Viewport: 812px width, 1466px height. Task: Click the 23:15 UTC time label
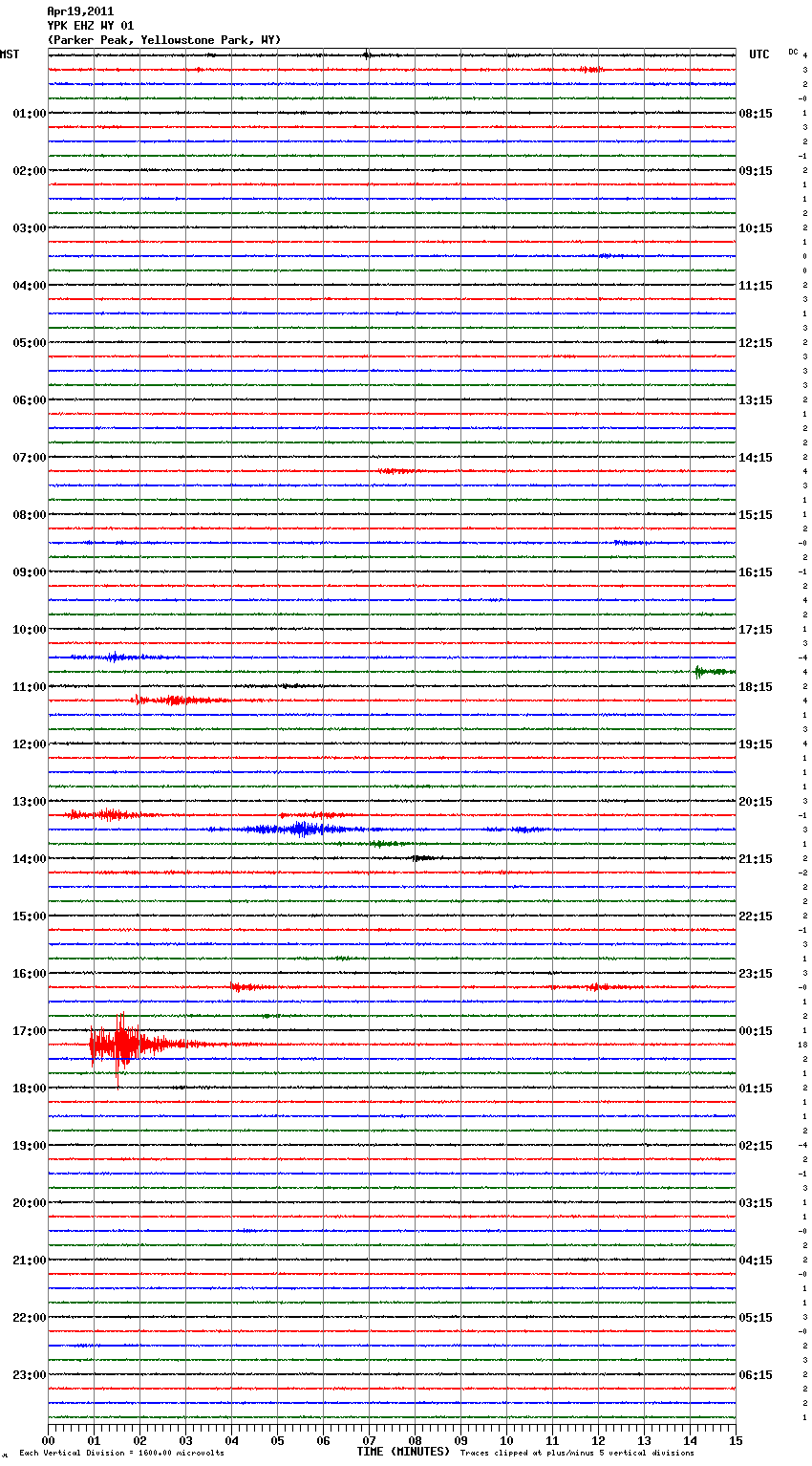tap(756, 974)
